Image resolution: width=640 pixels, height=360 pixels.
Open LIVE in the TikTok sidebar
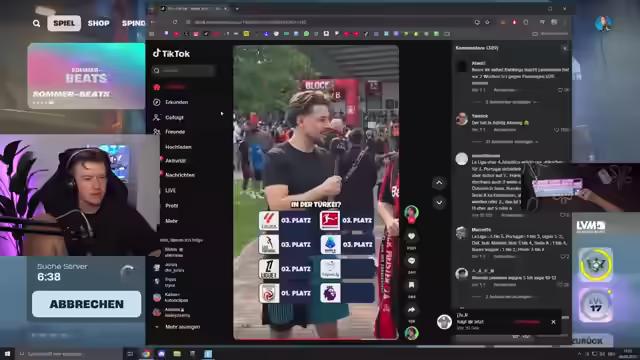[170, 191]
